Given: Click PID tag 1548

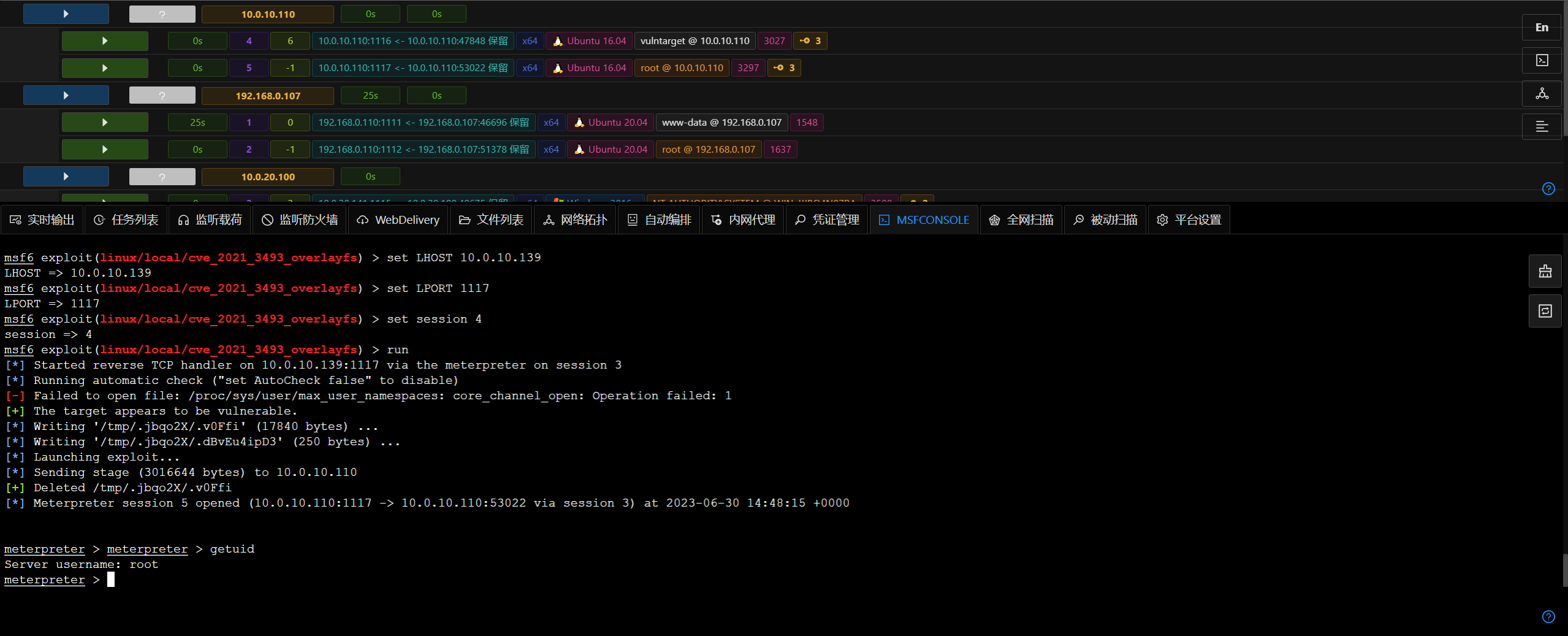Looking at the screenshot, I should (x=807, y=123).
